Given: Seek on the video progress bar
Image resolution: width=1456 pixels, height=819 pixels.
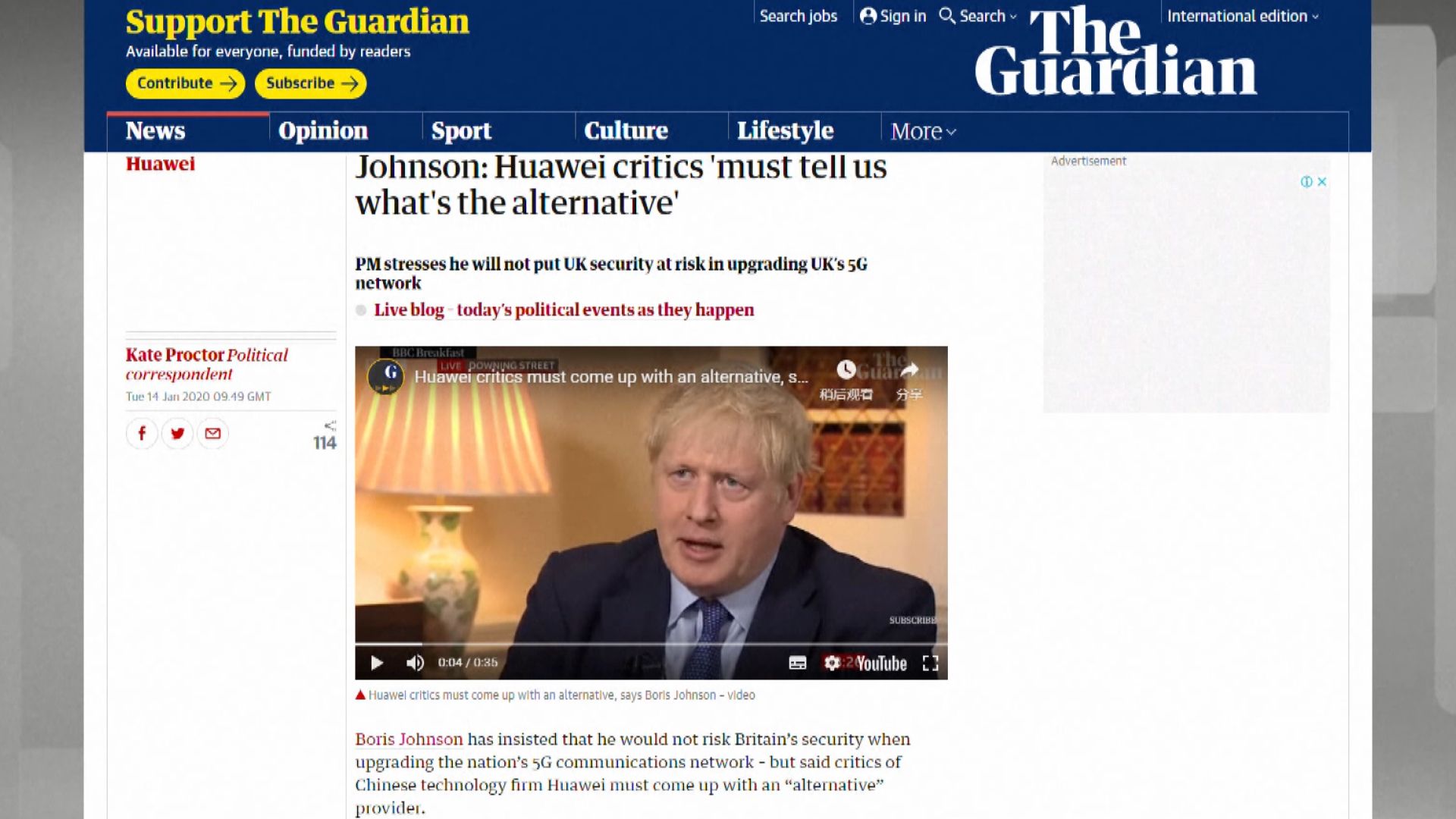Looking at the screenshot, I should (x=651, y=644).
